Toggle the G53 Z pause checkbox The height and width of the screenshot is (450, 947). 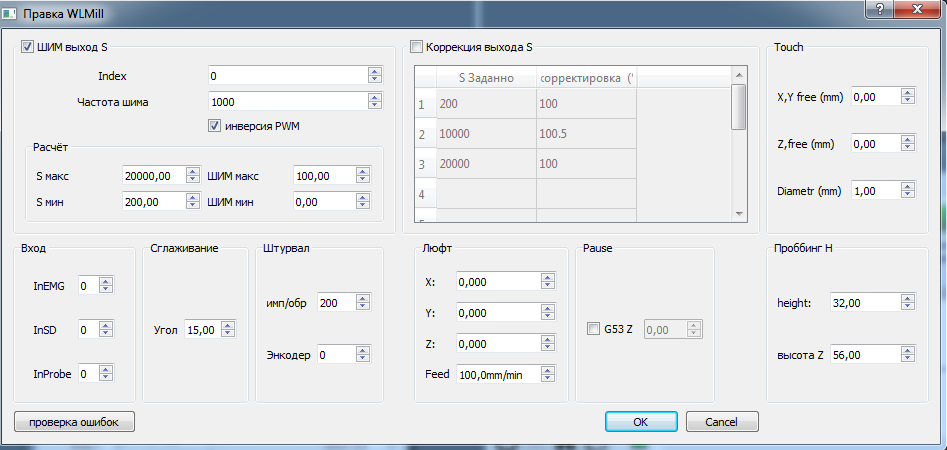pyautogui.click(x=594, y=329)
